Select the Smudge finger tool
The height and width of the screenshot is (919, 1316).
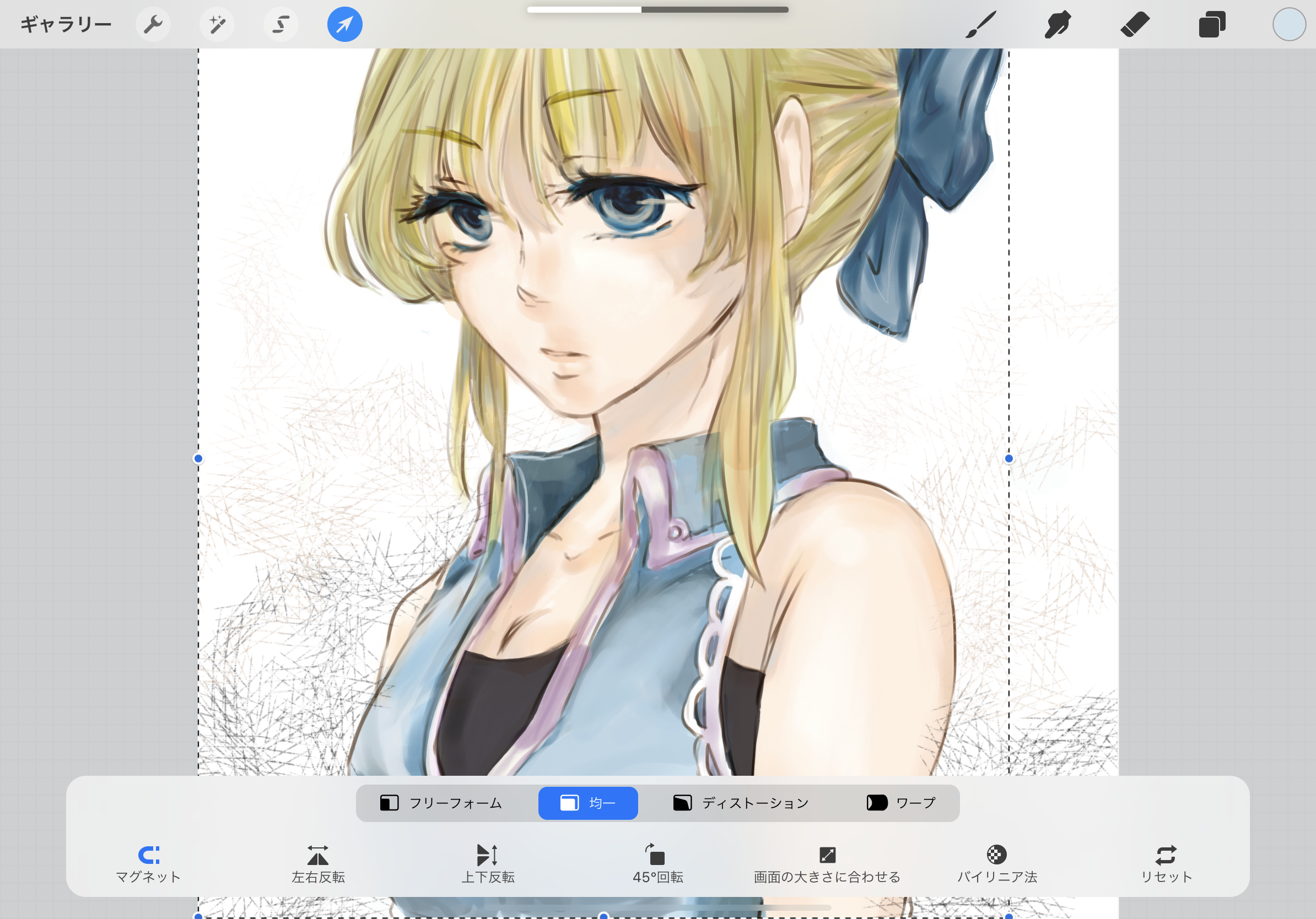[1058, 24]
